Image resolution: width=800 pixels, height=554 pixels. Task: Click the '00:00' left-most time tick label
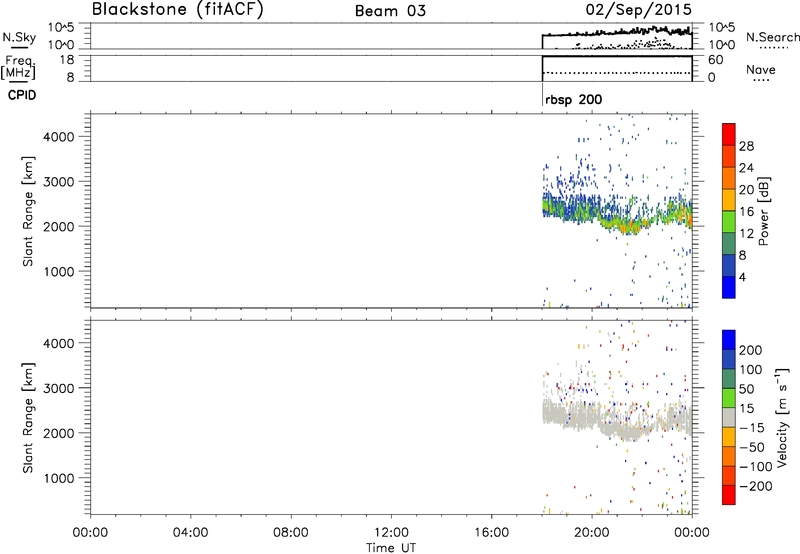coord(90,533)
